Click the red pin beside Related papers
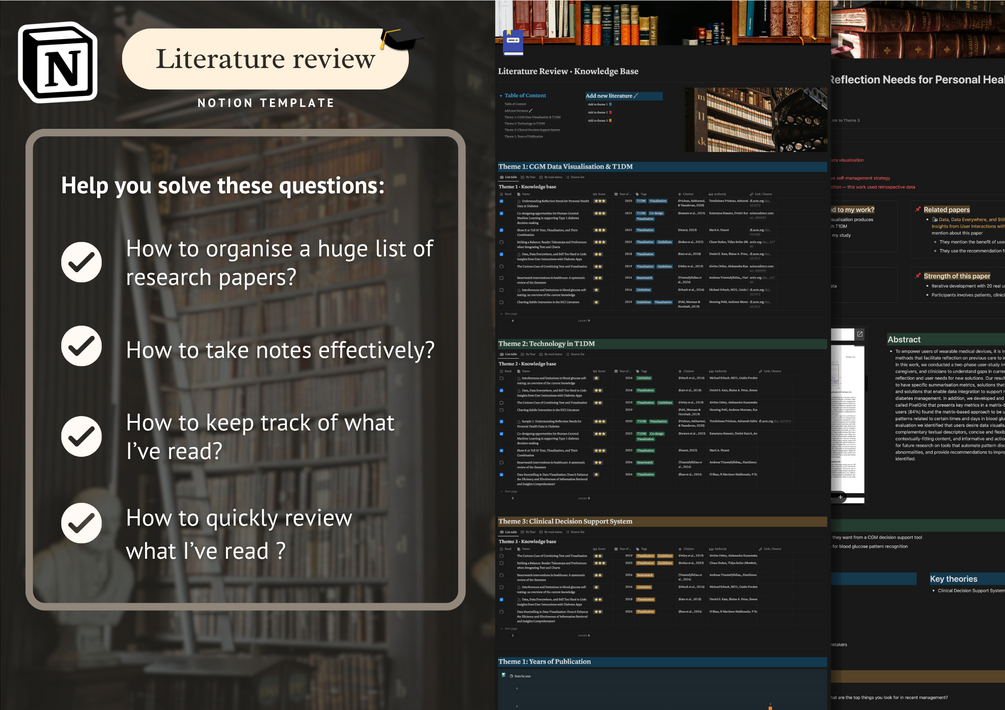This screenshot has width=1005, height=710. click(918, 210)
